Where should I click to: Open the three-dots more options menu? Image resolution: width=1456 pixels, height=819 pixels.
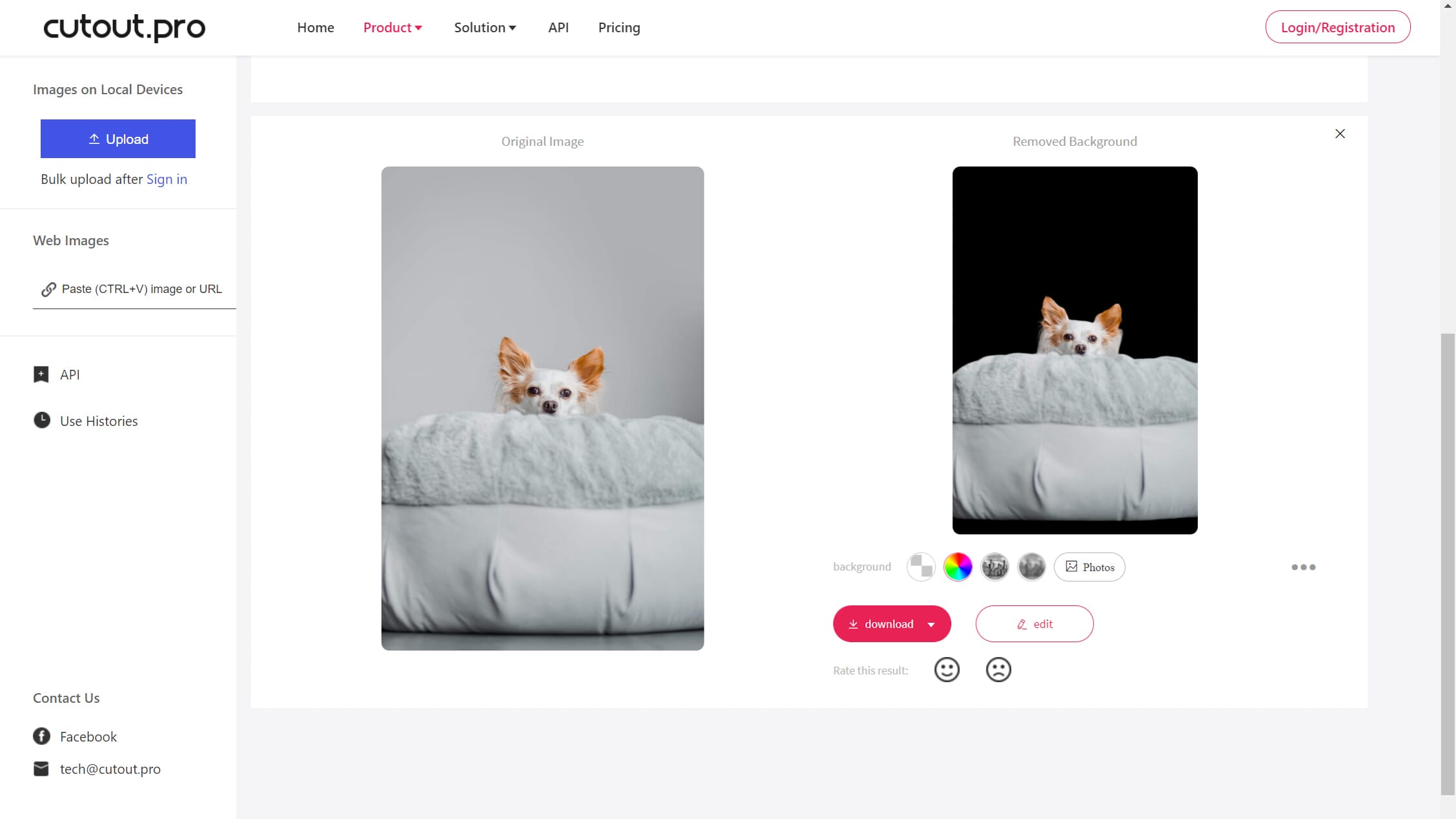pyautogui.click(x=1303, y=567)
